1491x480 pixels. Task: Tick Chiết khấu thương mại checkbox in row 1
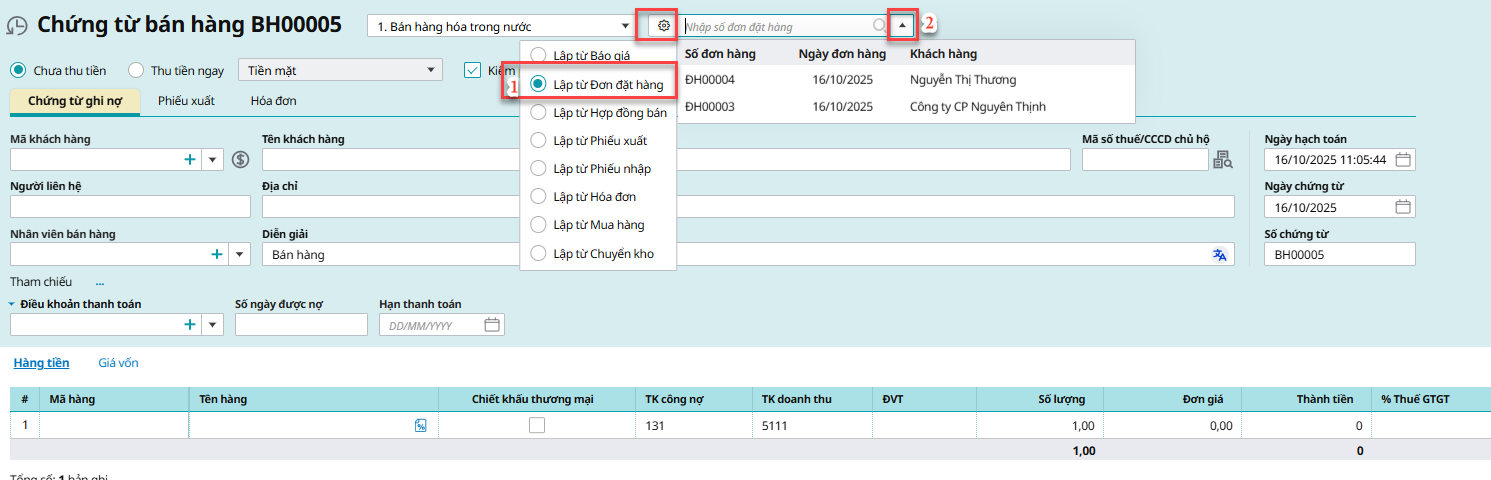pos(537,425)
